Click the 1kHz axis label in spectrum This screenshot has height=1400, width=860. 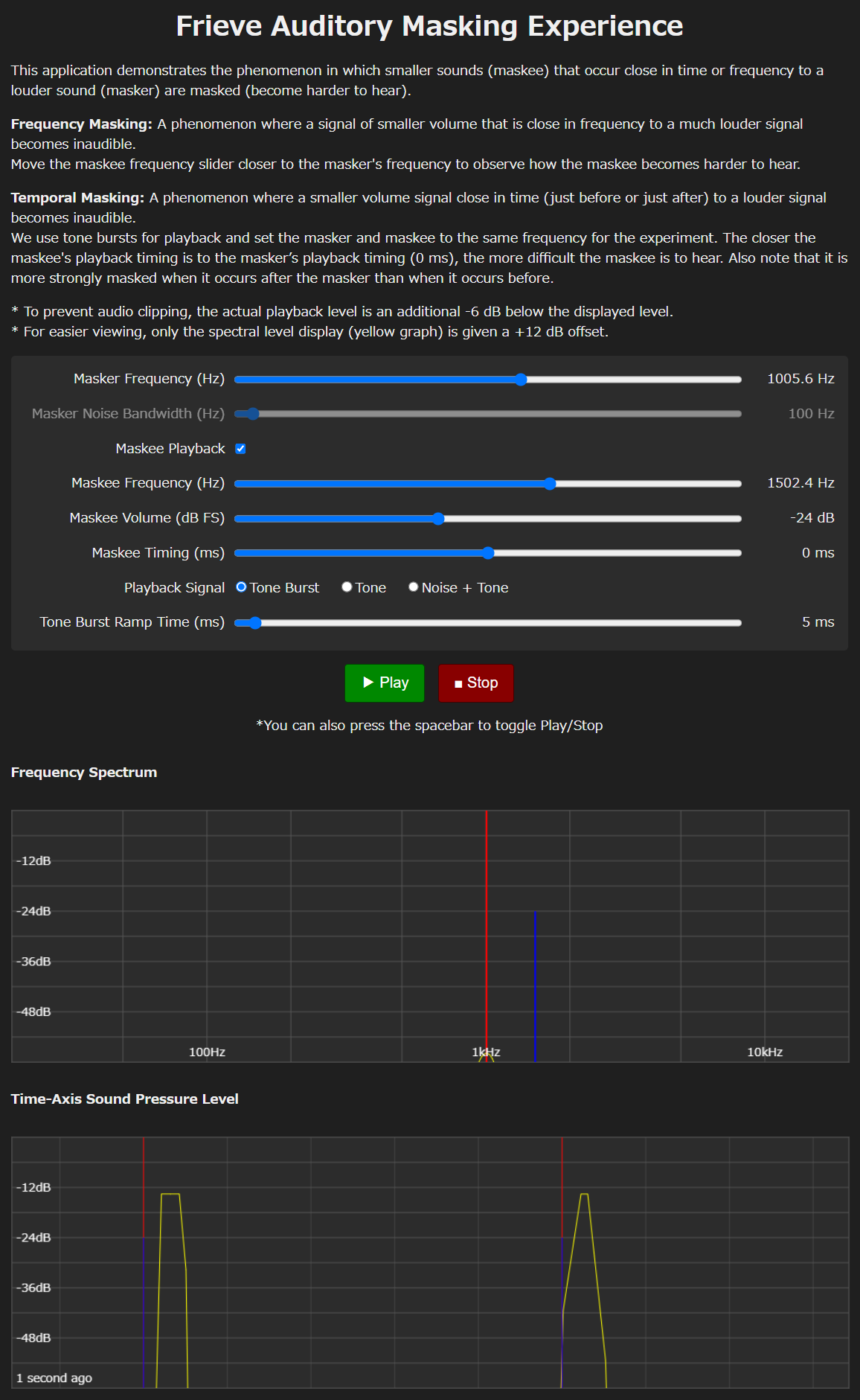click(x=486, y=1052)
